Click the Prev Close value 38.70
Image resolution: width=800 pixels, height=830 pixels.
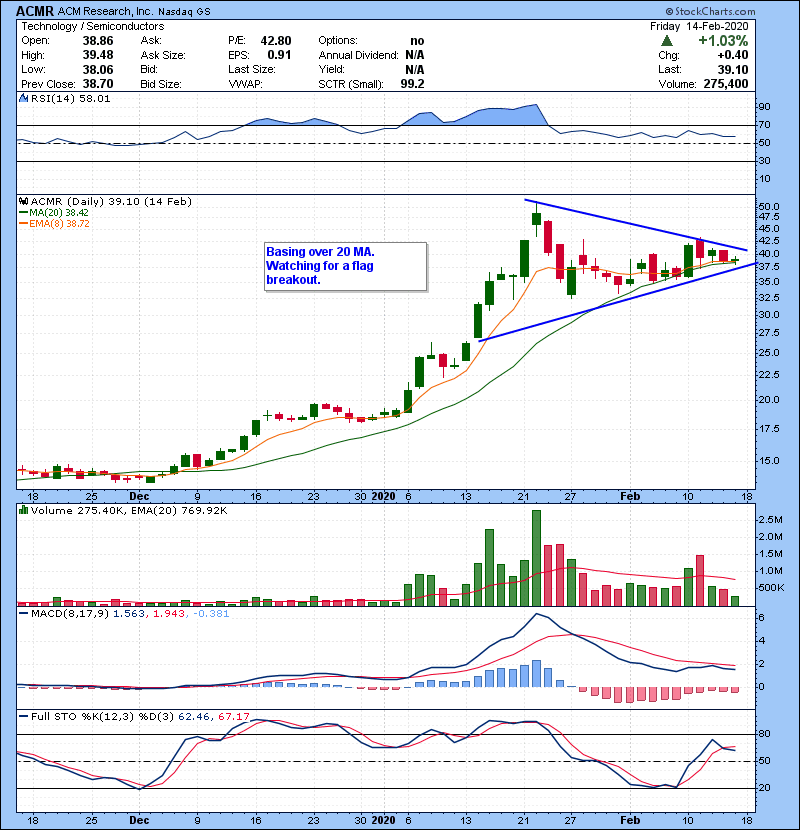click(98, 84)
